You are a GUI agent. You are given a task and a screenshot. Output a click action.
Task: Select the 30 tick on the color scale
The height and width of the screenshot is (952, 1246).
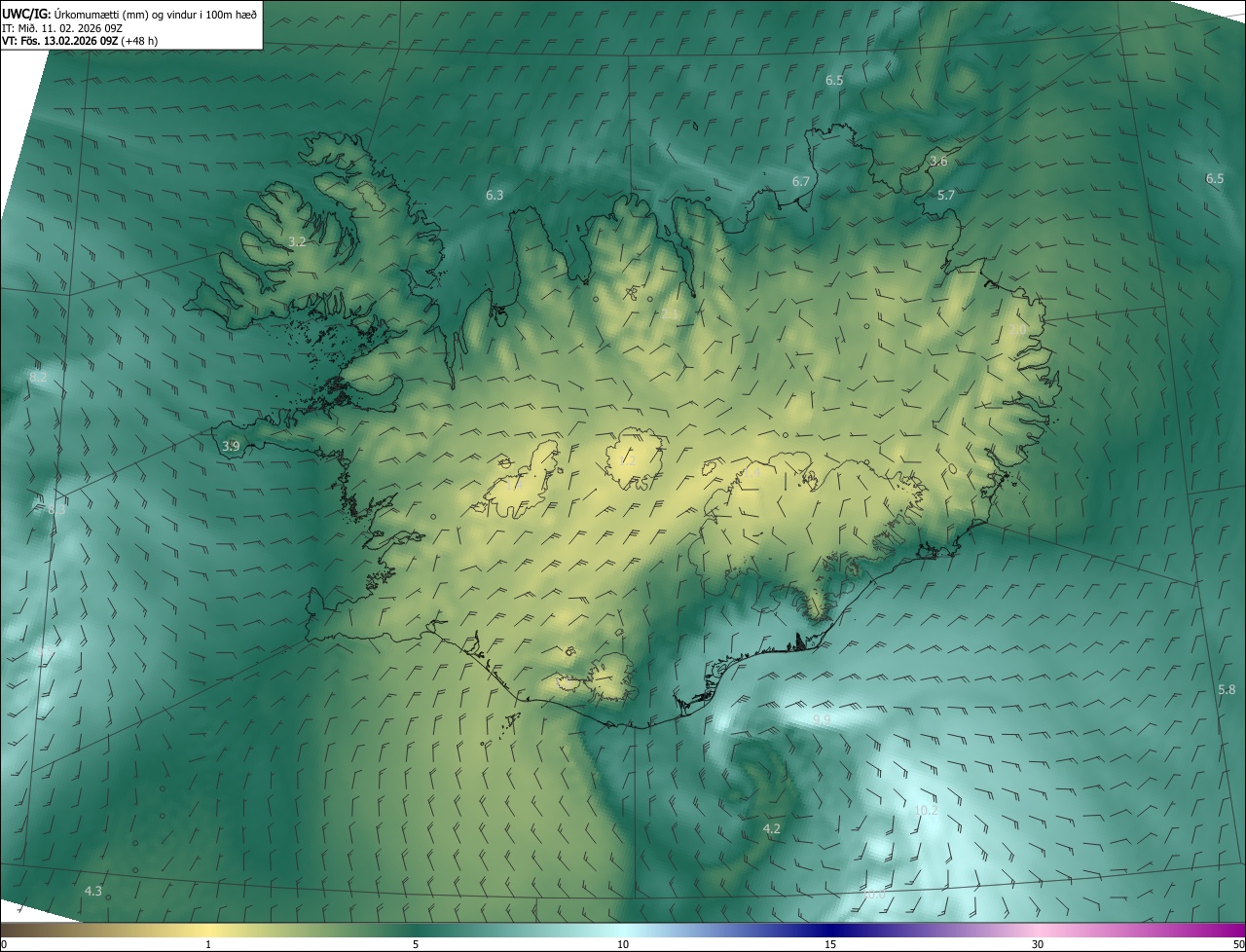[1038, 945]
